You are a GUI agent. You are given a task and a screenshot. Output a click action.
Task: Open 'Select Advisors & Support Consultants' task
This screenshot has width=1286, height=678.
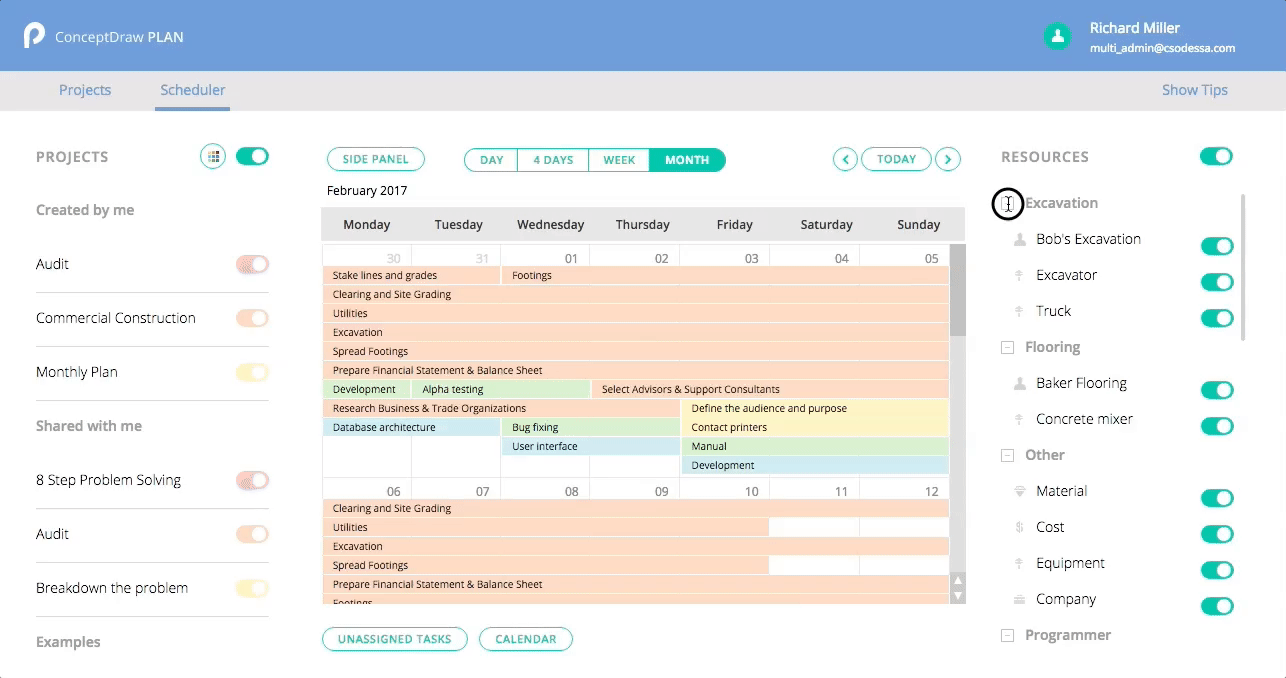pos(770,389)
